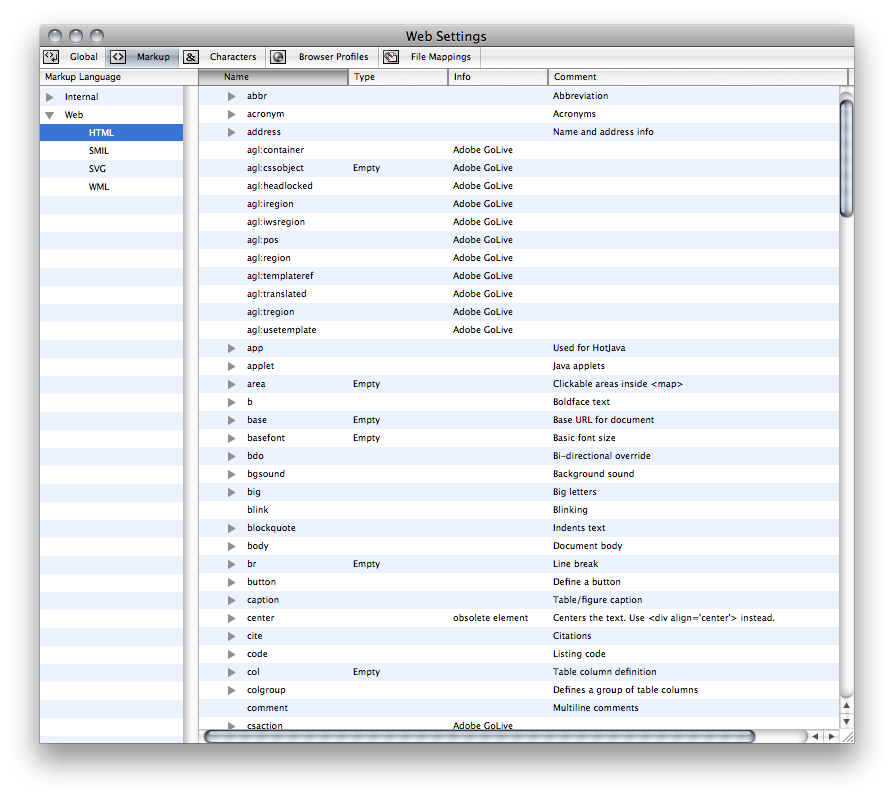Viewport: 894px width, 798px height.
Task: Click the vertical scrollbar down arrow
Action: coord(846,721)
